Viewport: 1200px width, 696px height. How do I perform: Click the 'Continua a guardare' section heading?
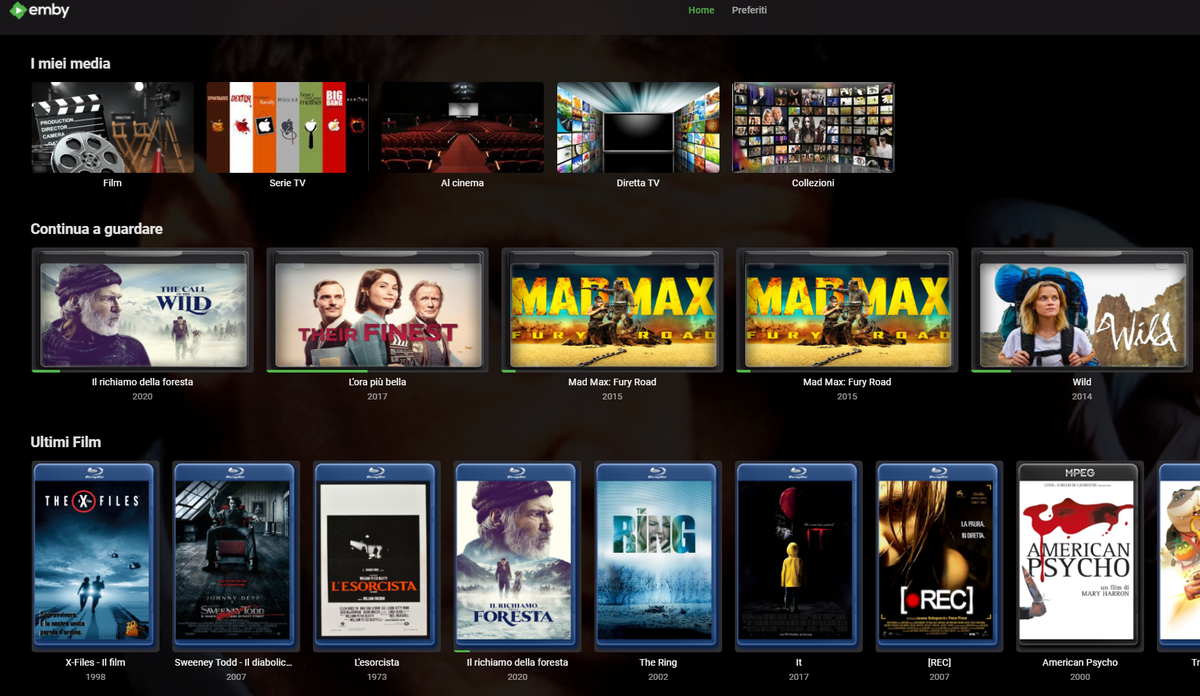click(x=96, y=229)
